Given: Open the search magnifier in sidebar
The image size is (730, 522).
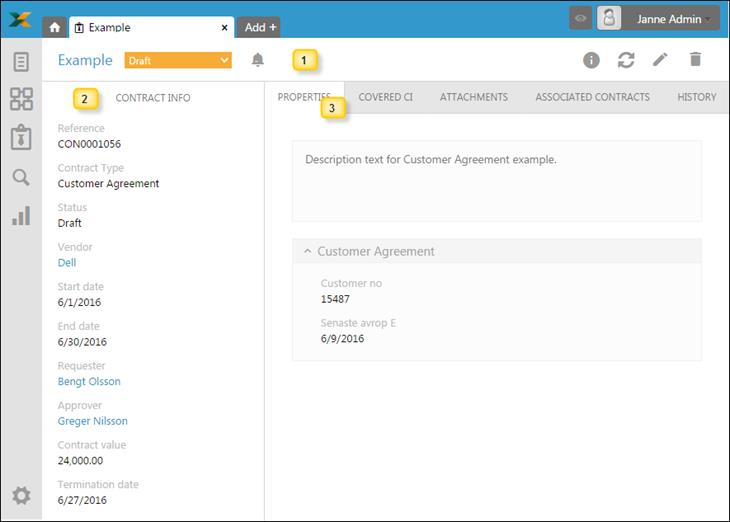Looking at the screenshot, I should (x=21, y=177).
